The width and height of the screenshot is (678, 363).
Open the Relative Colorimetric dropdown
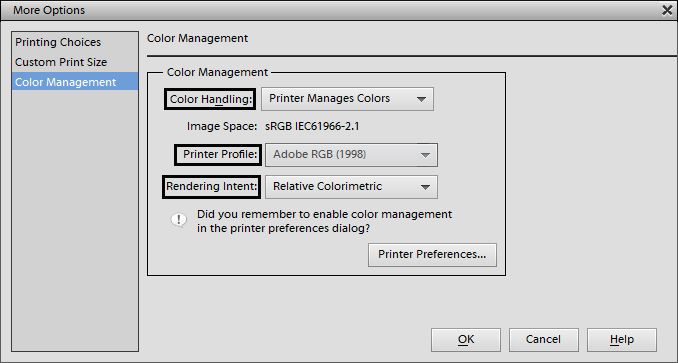[x=351, y=187]
